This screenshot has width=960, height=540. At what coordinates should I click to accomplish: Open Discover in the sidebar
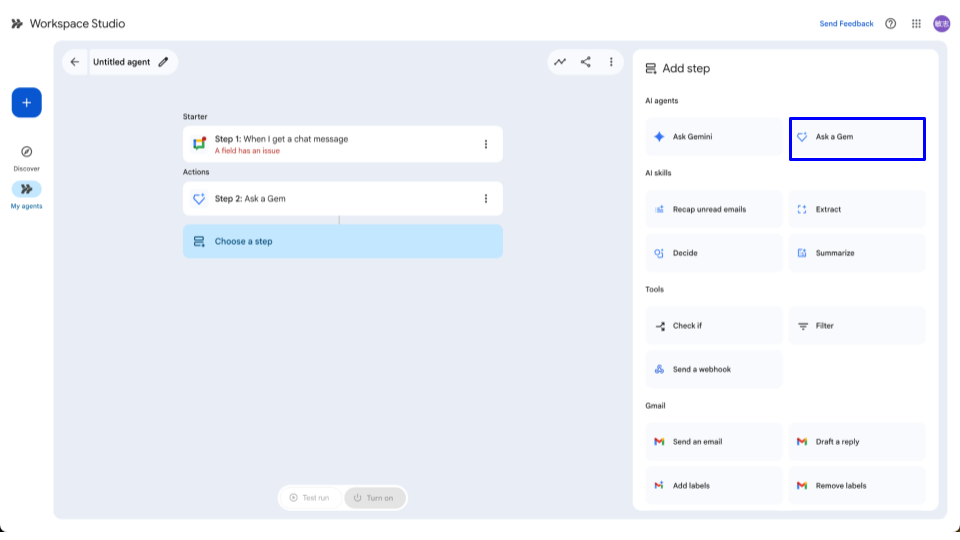click(27, 155)
